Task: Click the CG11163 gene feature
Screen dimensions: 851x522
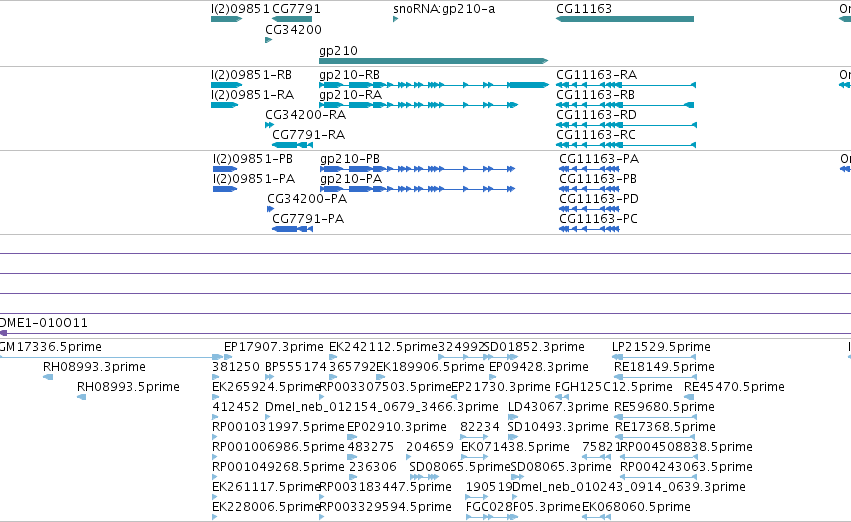Action: 625,19
